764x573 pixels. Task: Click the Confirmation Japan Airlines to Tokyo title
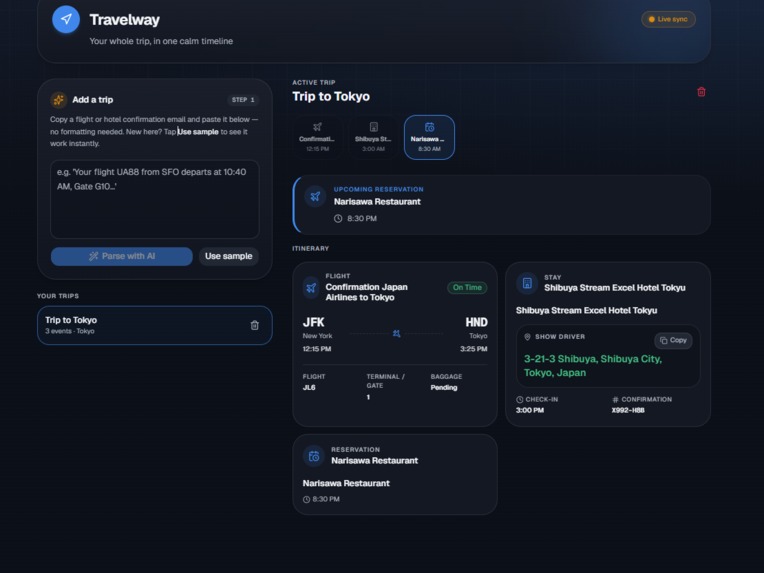[366, 292]
